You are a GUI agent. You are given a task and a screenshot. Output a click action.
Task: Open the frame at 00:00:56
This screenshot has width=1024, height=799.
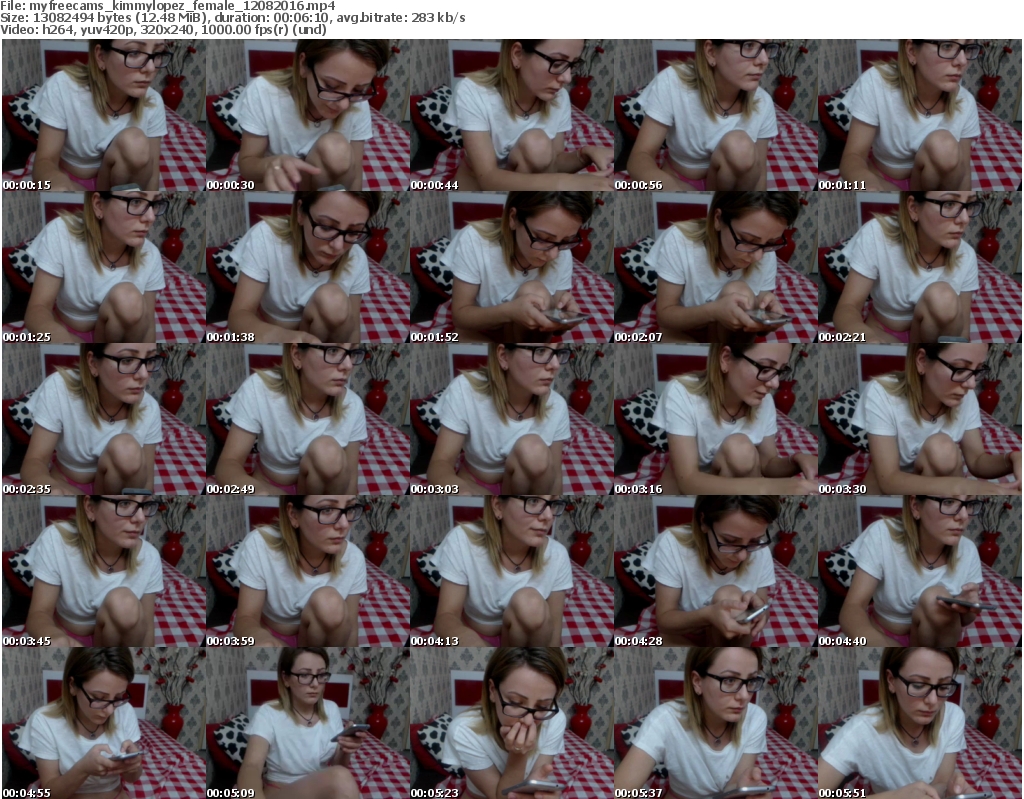pyautogui.click(x=716, y=115)
